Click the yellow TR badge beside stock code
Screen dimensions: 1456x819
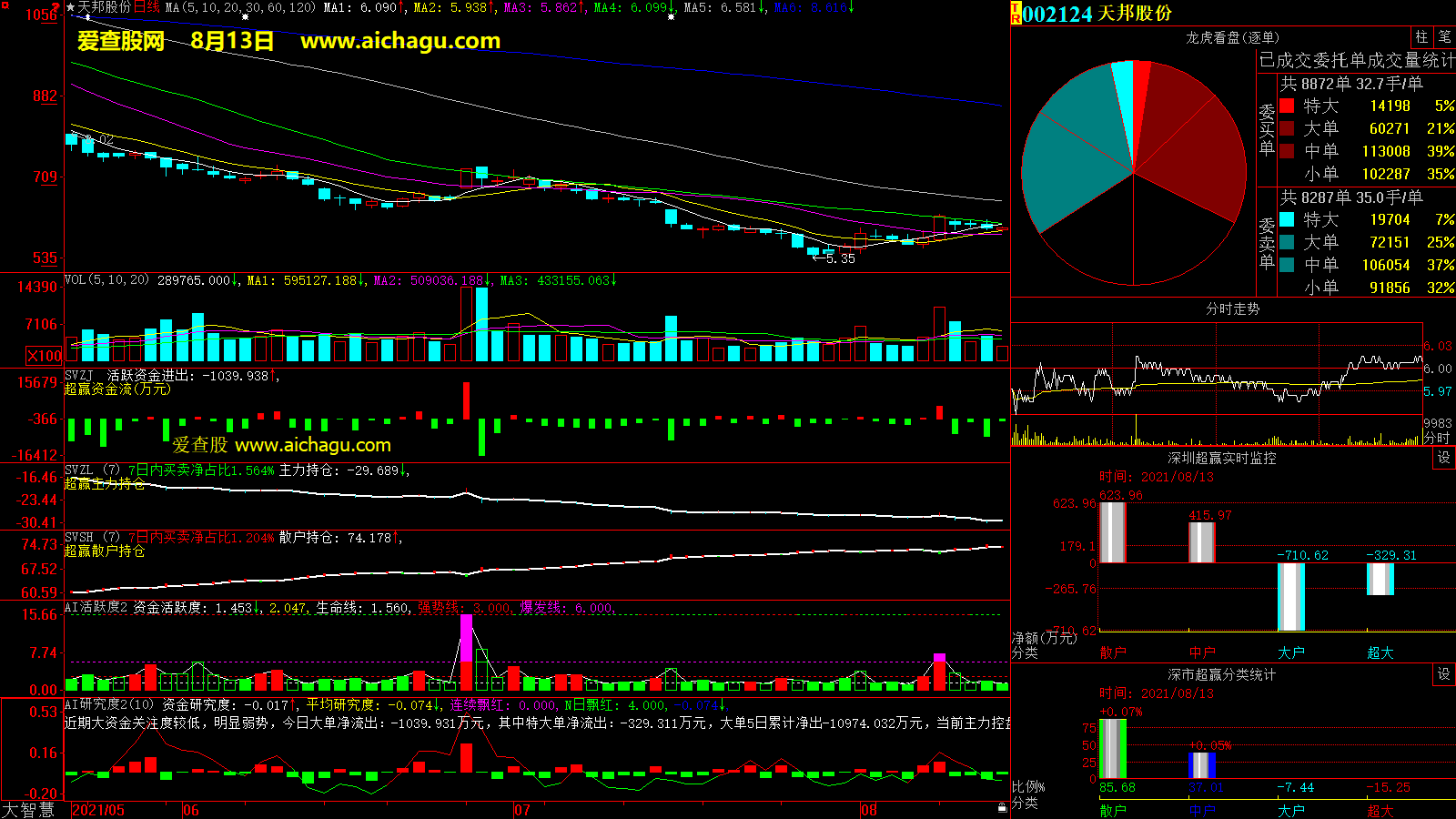click(1016, 14)
